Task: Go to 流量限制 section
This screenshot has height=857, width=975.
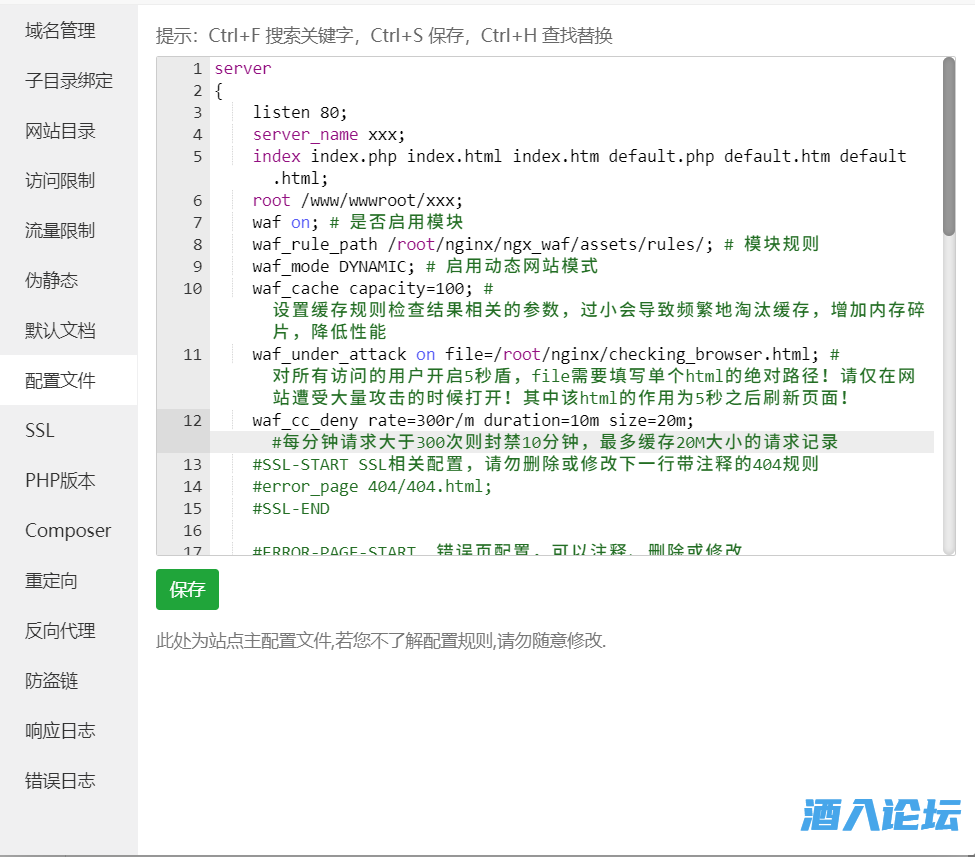Action: 60,231
